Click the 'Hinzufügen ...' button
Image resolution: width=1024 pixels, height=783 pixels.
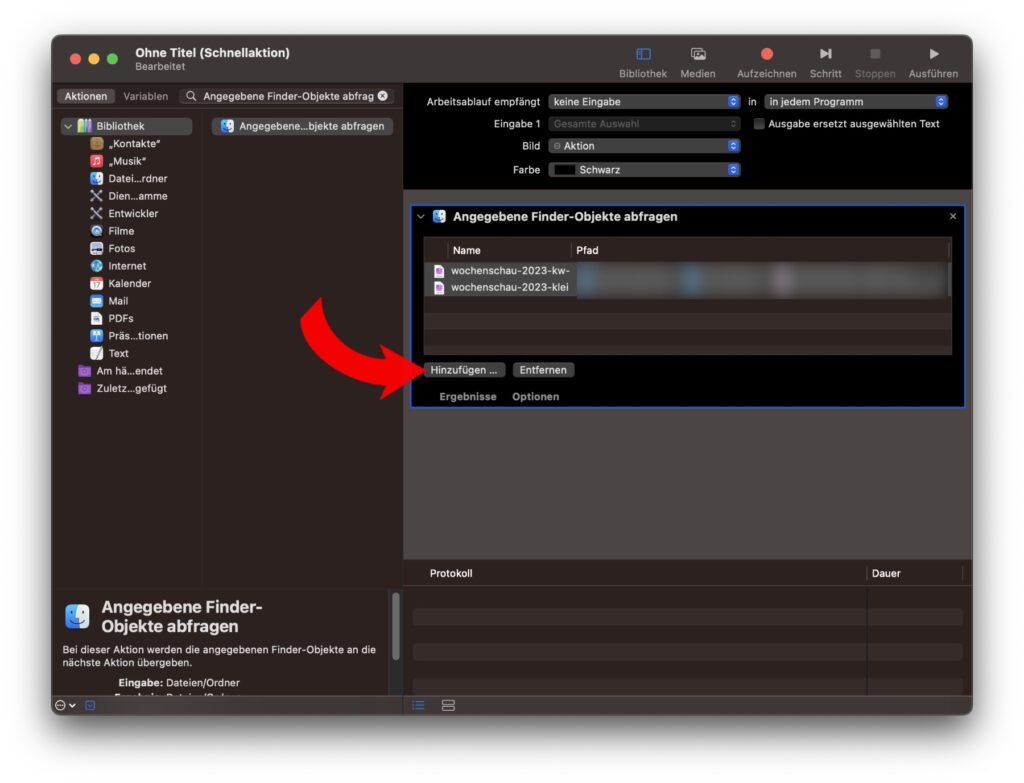tap(464, 370)
